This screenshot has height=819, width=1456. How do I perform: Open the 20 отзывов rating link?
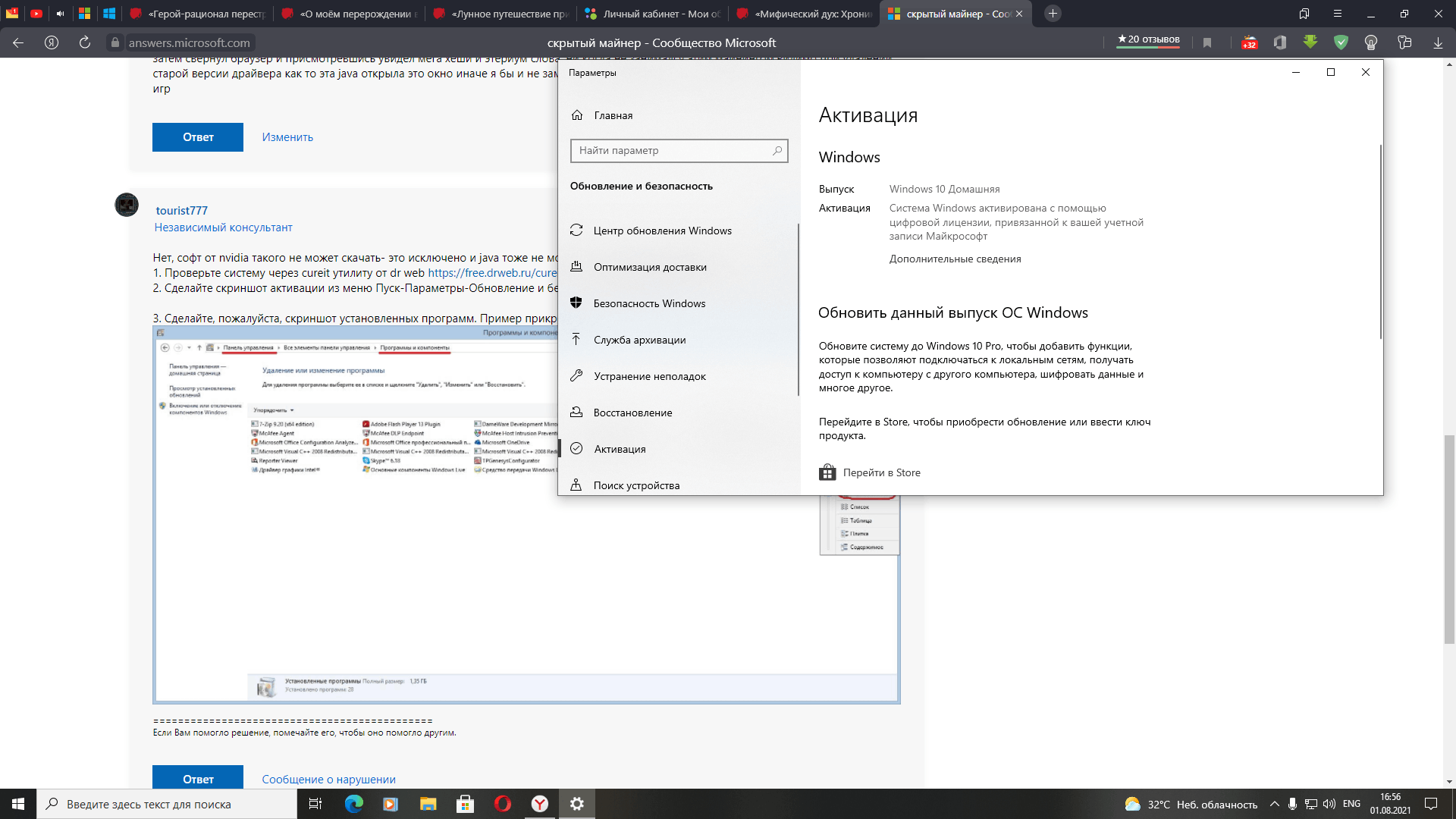(x=1148, y=39)
